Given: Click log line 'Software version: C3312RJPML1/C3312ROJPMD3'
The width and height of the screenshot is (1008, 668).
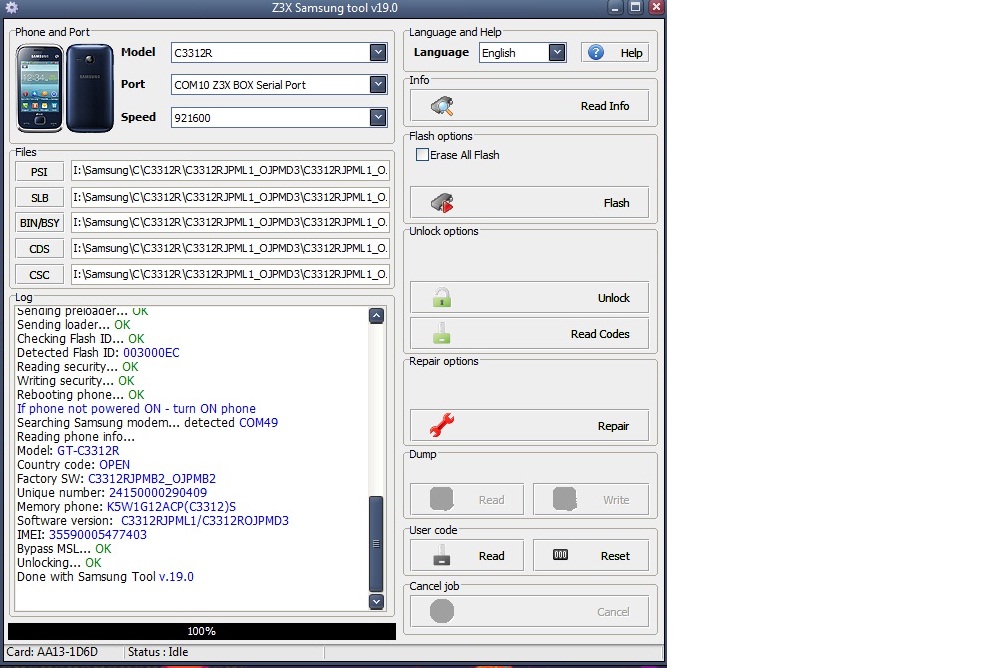Looking at the screenshot, I should click(153, 521).
